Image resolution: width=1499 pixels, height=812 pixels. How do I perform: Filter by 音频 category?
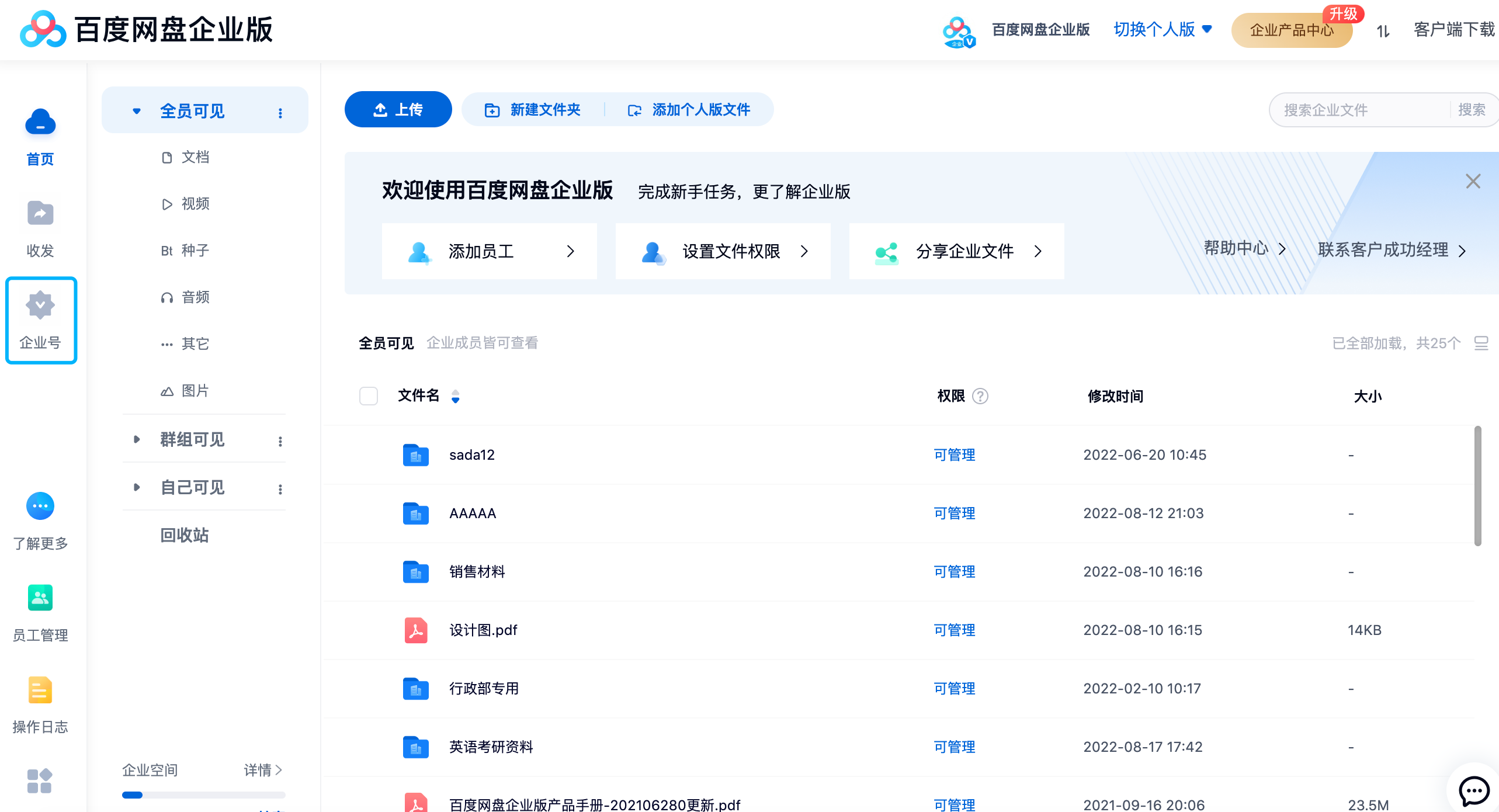[185, 297]
